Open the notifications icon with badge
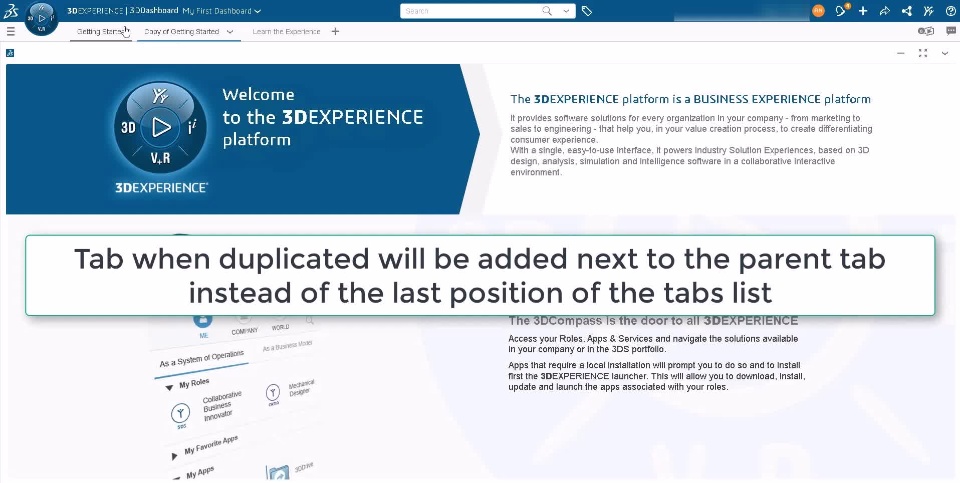The height and width of the screenshot is (483, 960). point(842,10)
